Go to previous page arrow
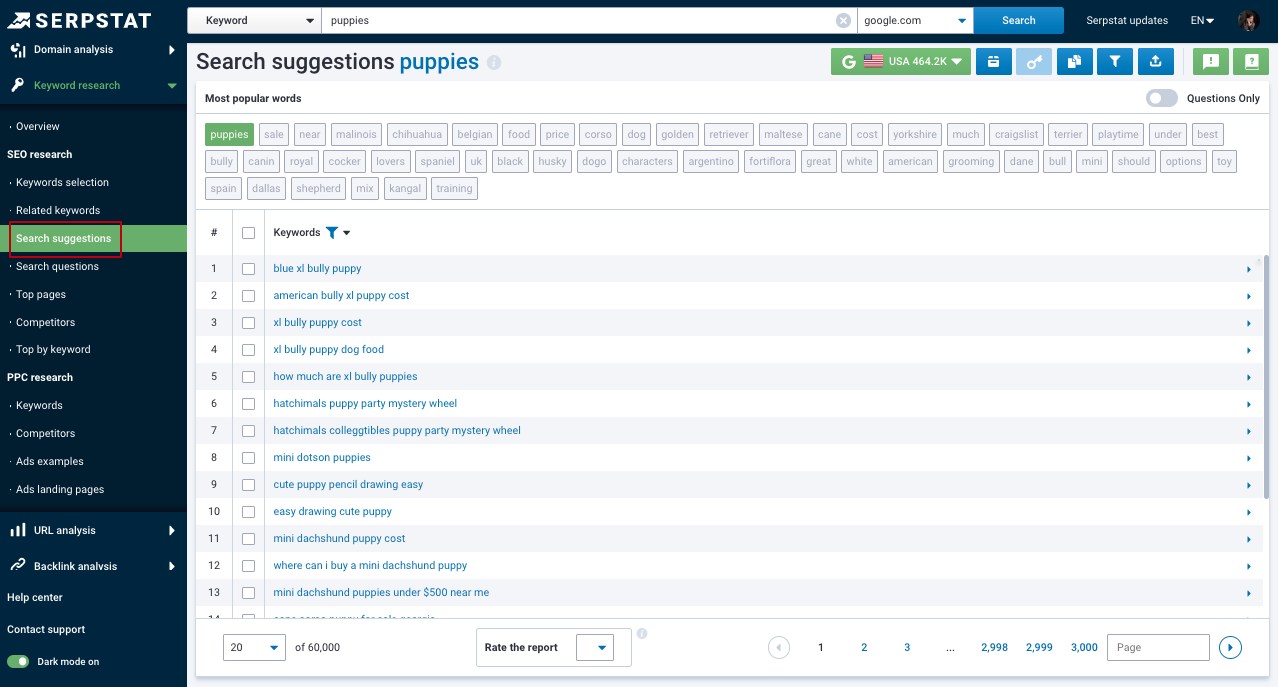Viewport: 1278px width, 687px height. coord(779,647)
